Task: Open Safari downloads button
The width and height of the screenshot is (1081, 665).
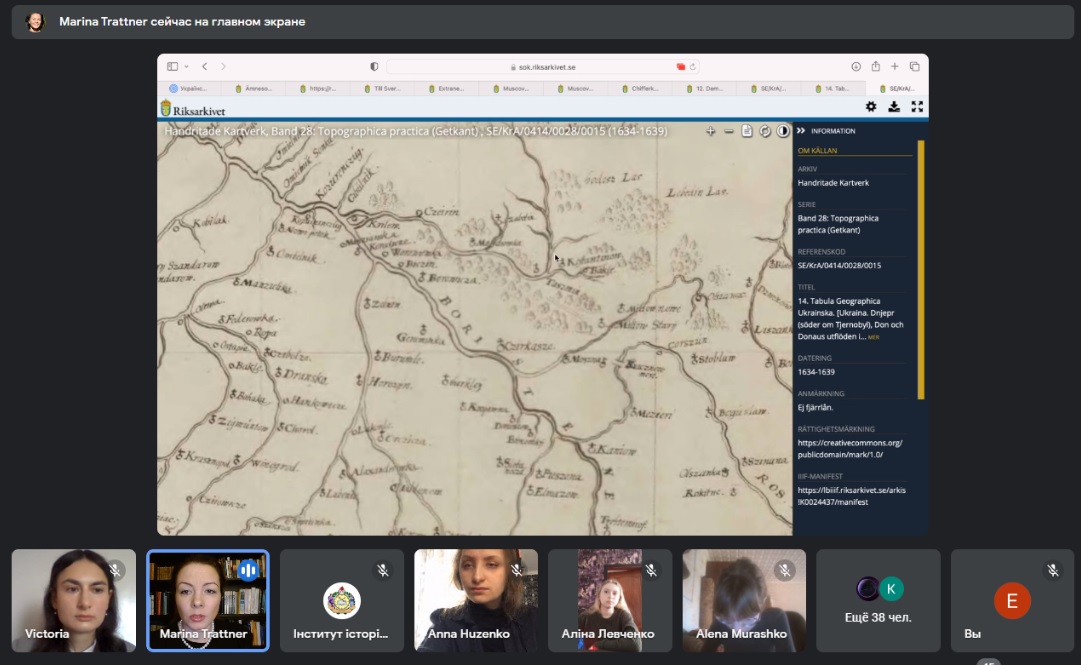Action: tap(856, 67)
